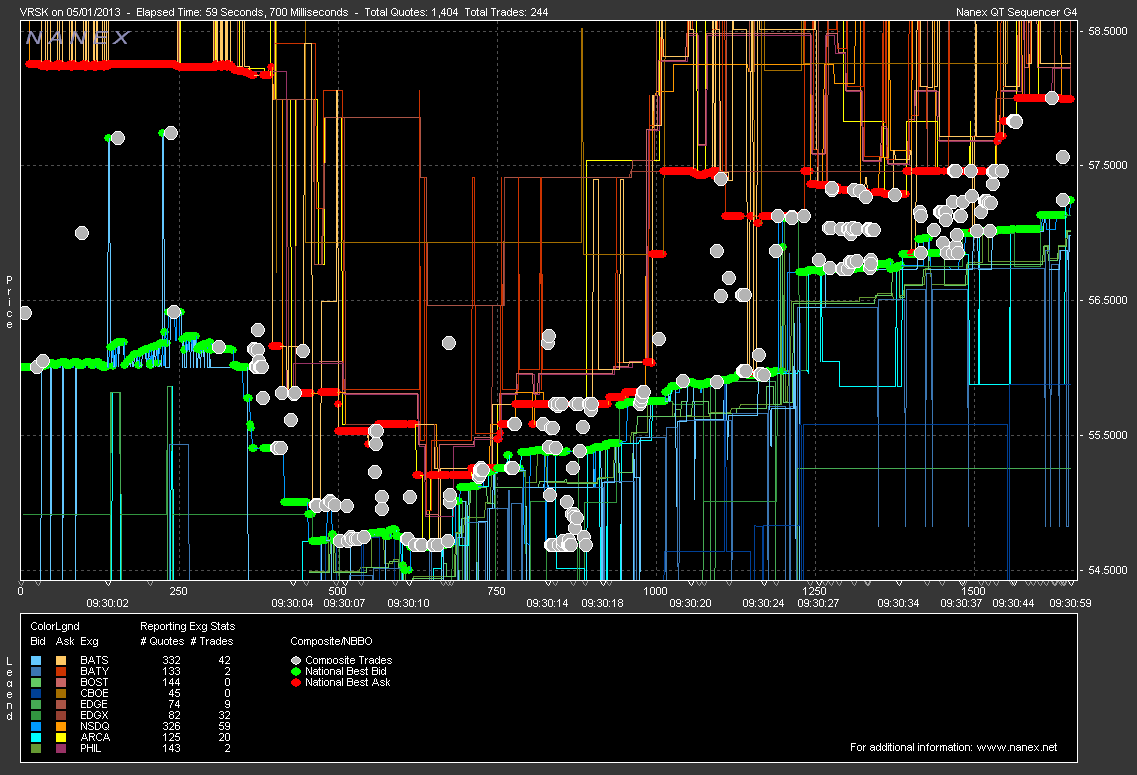This screenshot has height=775, width=1137.
Task: Select the BOST exchange label
Action: point(94,682)
